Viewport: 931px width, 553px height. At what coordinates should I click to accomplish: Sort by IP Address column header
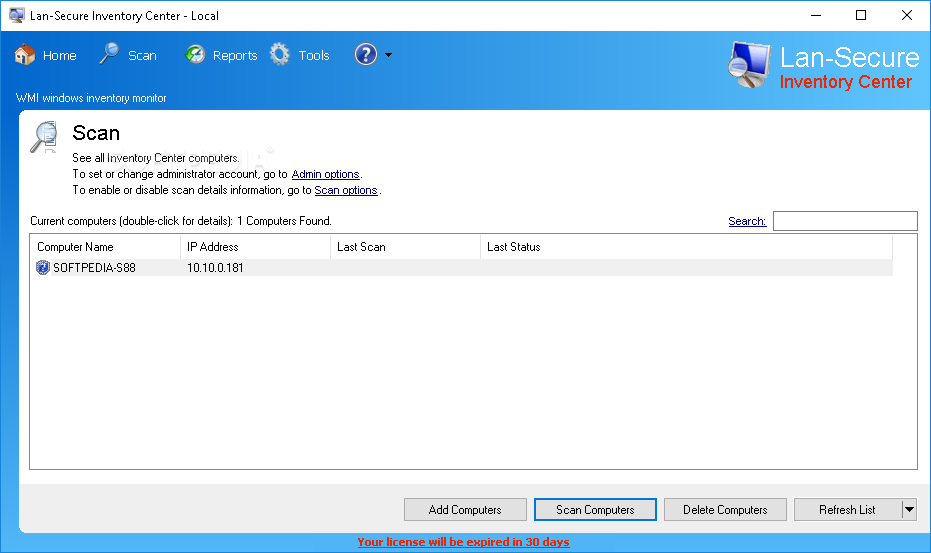255,247
